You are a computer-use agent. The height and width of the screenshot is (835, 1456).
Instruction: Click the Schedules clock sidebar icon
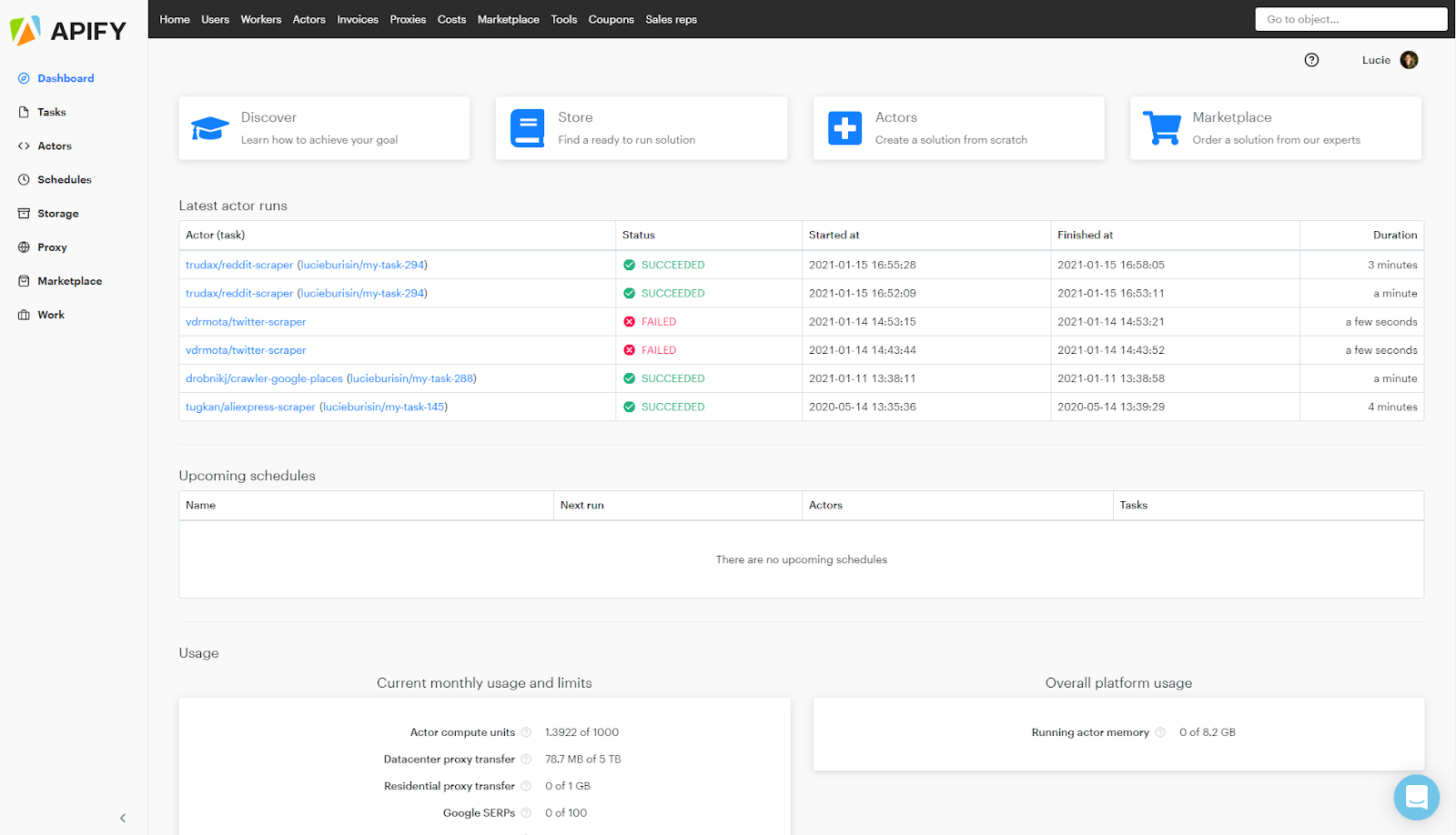24,179
